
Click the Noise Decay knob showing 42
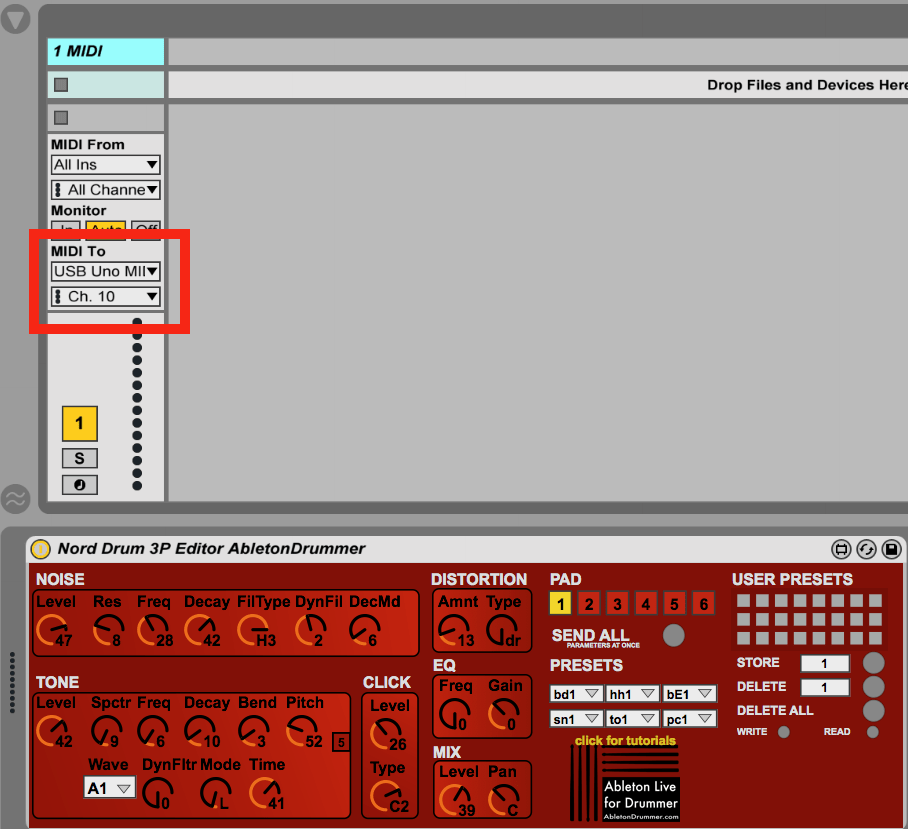[x=200, y=630]
